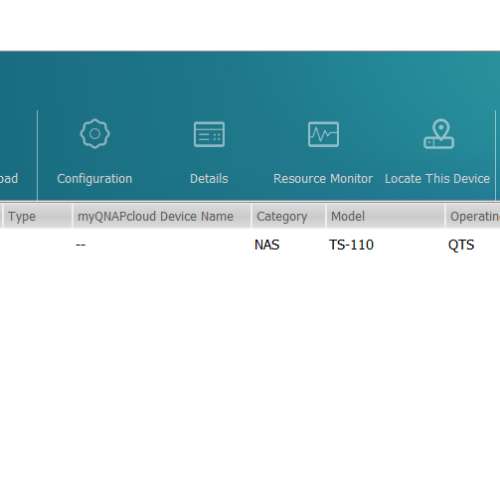Select the NAS category cell
500x500 pixels.
coord(267,245)
